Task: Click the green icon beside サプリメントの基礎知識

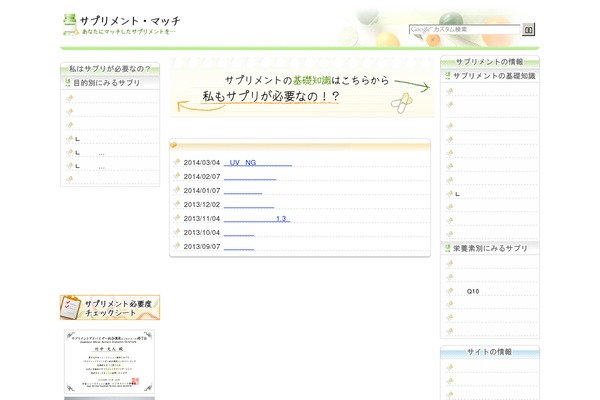Action: pos(447,76)
